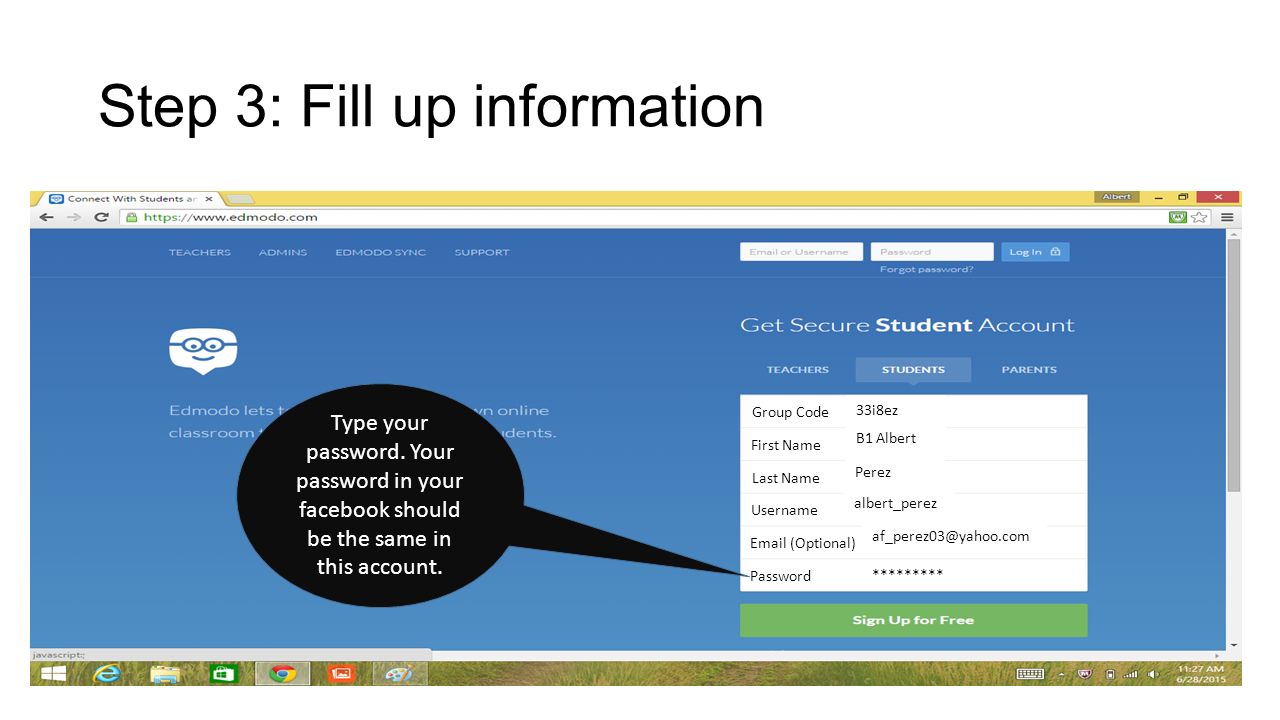Switch to the TEACHERS signup tab

point(798,370)
